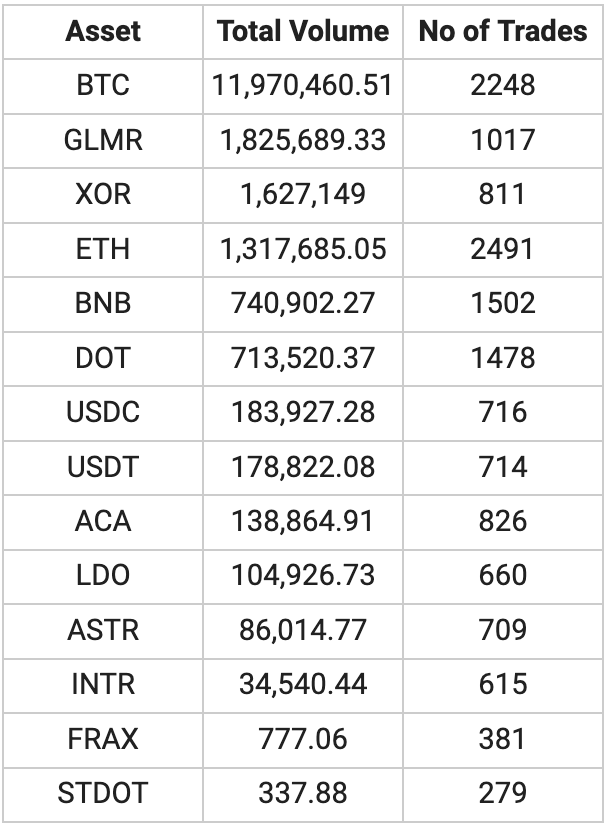Screen dimensions: 605x827
Task: Select the BTC asset cell
Action: [x=103, y=85]
